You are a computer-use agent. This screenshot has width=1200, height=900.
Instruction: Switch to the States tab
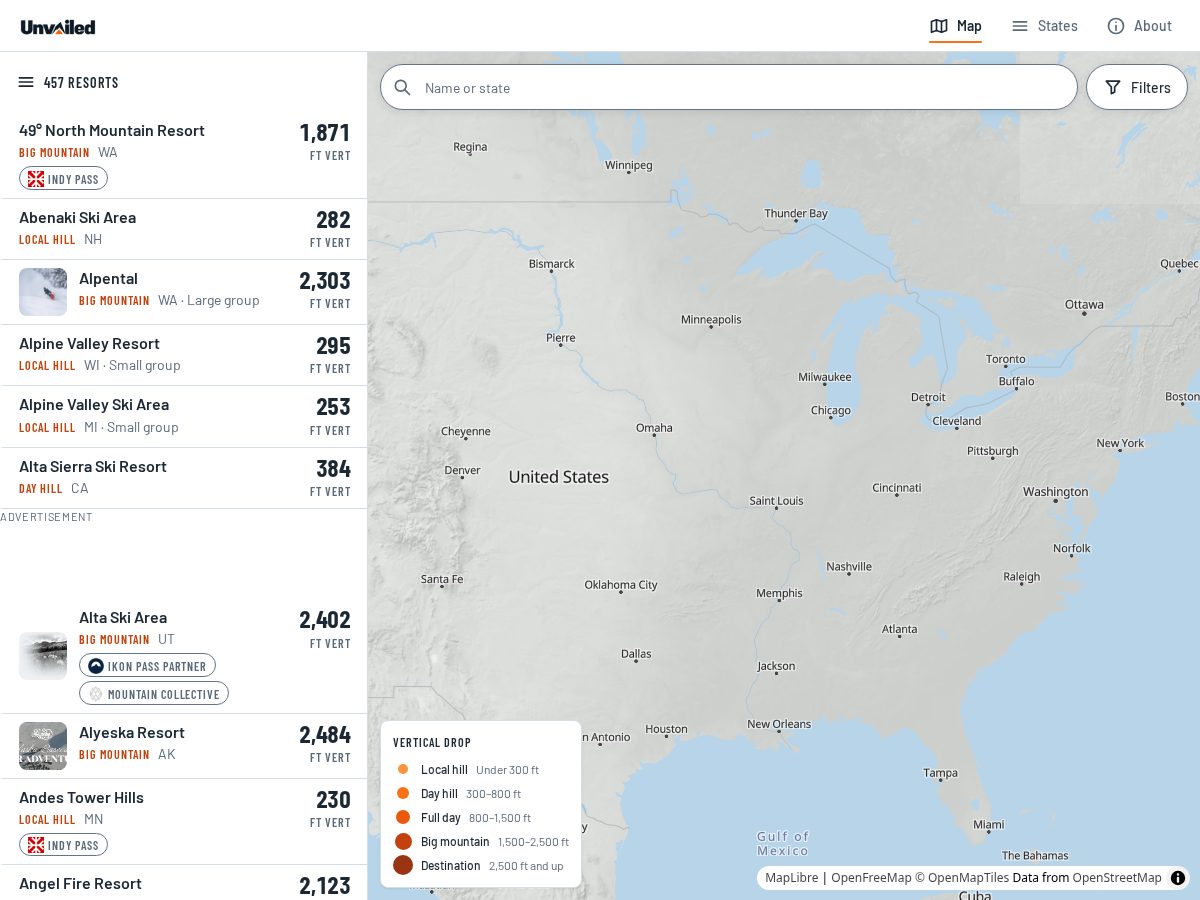coord(1044,26)
